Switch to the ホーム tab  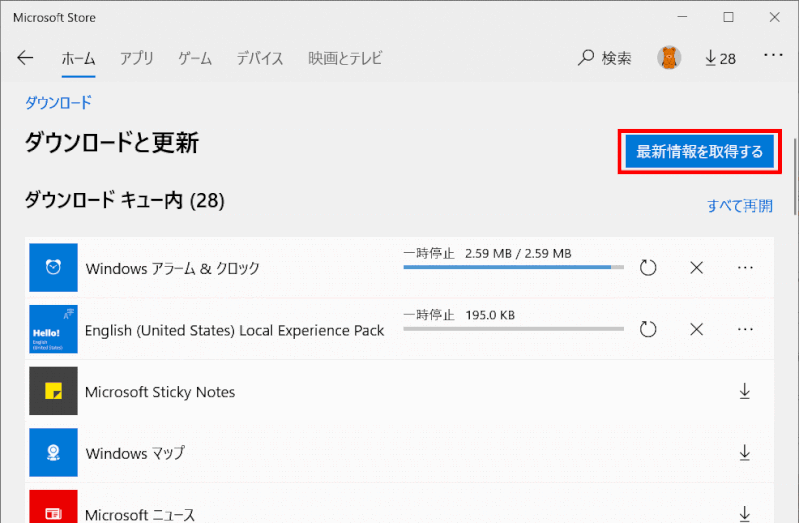point(78,59)
